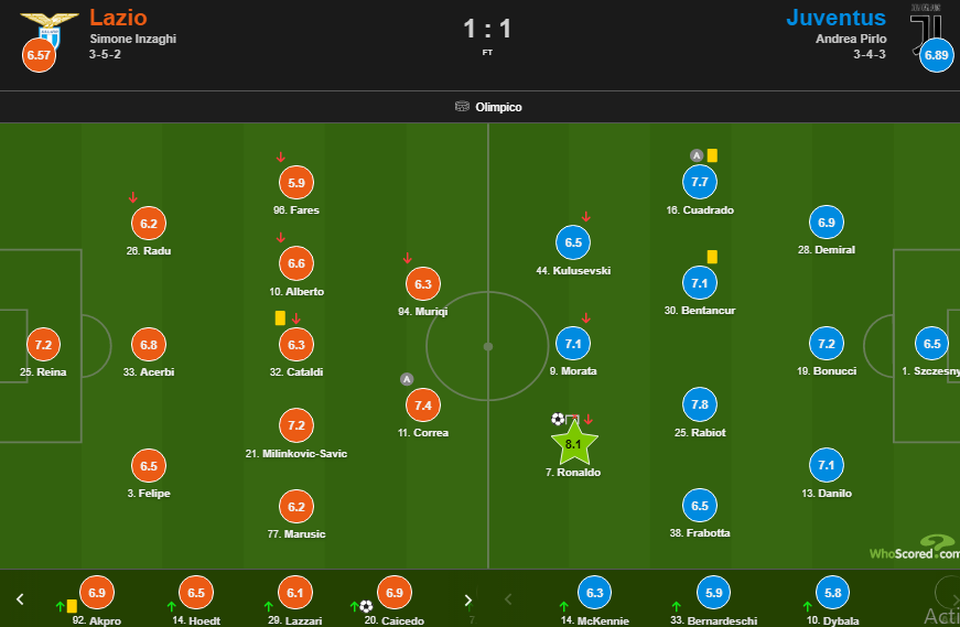Click goalkeeper Reina's 7.2 rating circle
Viewport: 960px width, 627px height.
[x=43, y=344]
